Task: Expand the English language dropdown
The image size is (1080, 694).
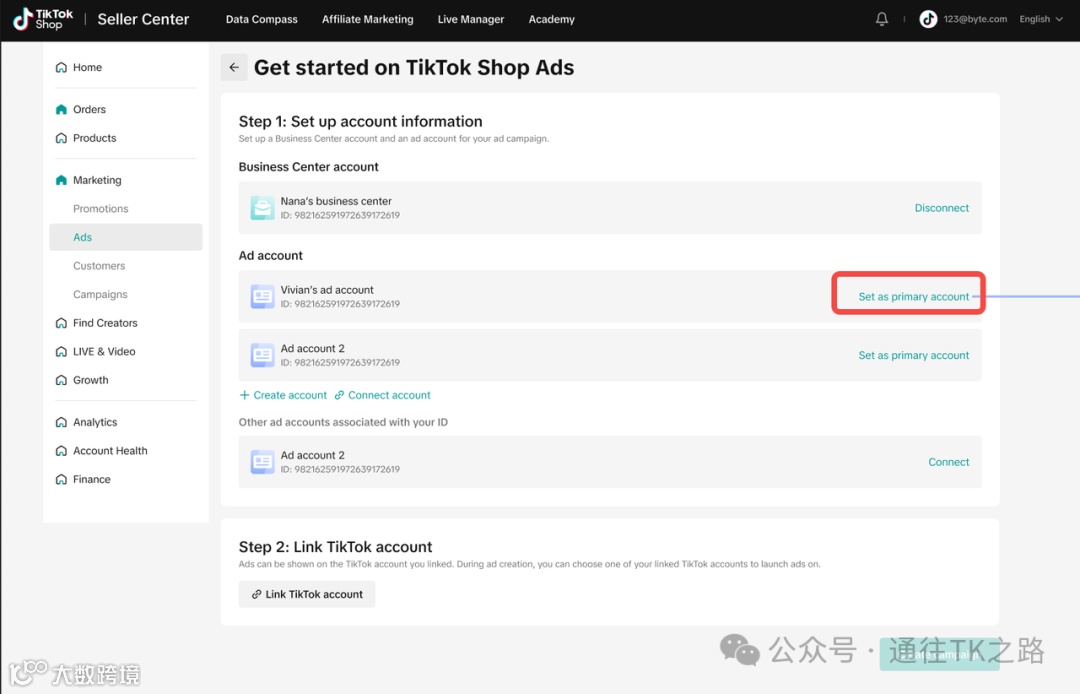Action: point(1041,19)
